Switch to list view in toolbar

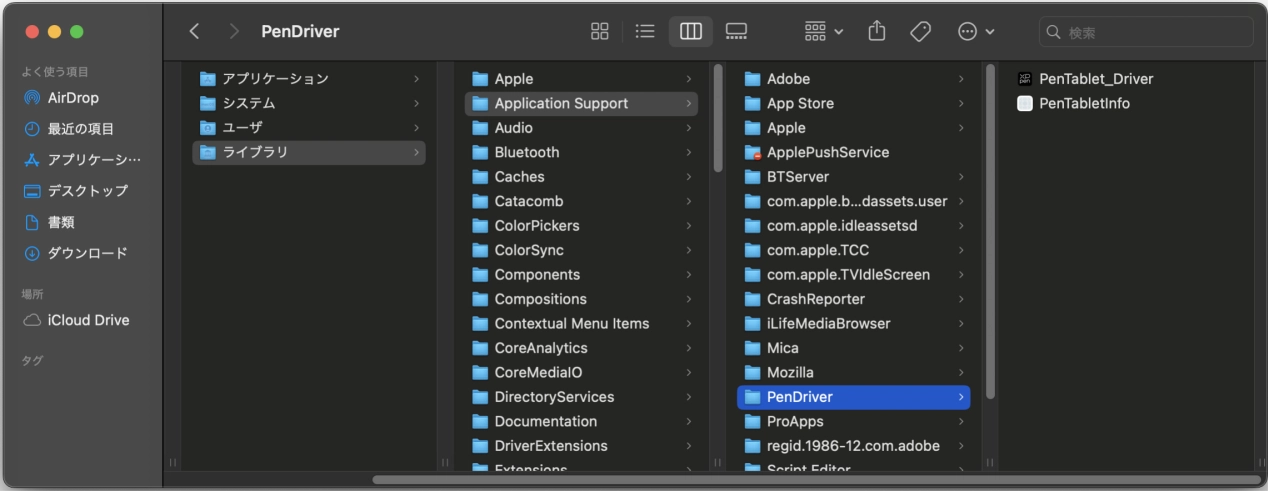pyautogui.click(x=645, y=31)
